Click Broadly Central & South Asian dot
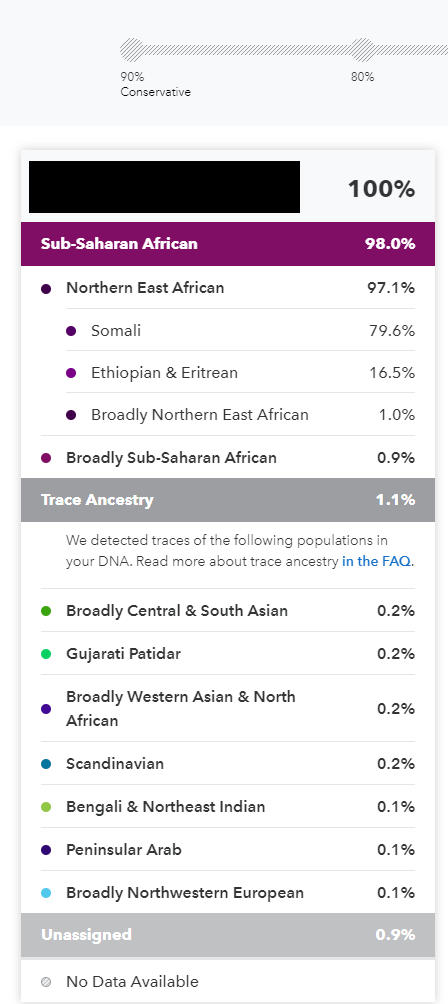Viewport: 448px width, 1004px height. point(46,611)
